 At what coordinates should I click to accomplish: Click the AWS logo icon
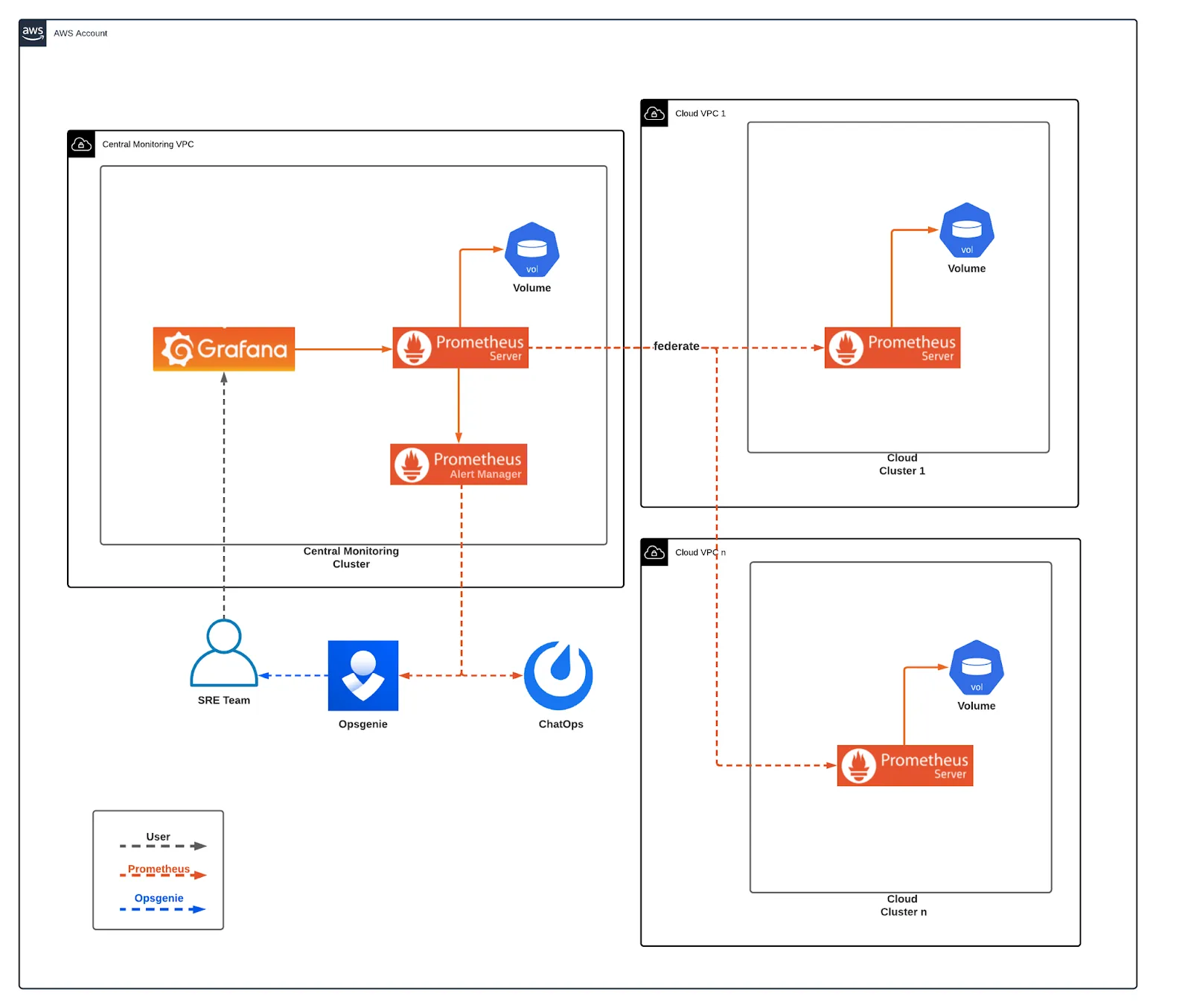tap(33, 33)
